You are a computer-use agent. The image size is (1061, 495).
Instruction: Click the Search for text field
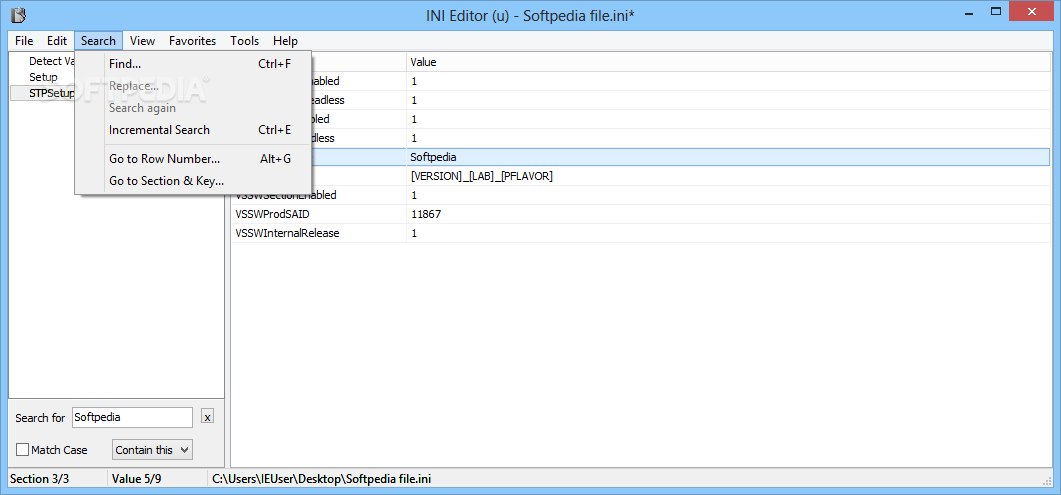click(132, 417)
